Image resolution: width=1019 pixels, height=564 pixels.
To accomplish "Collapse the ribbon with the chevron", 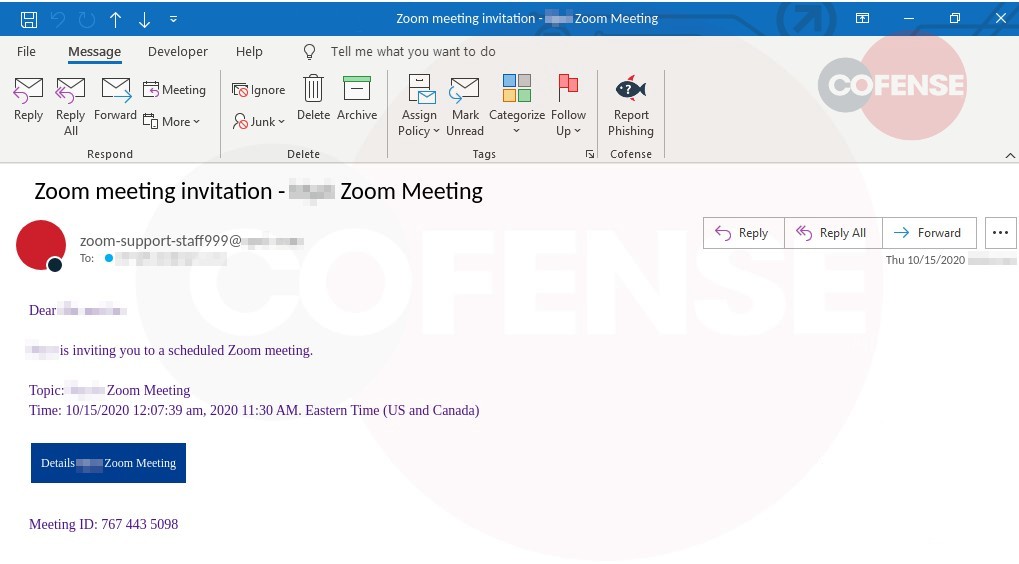I will coord(1010,155).
